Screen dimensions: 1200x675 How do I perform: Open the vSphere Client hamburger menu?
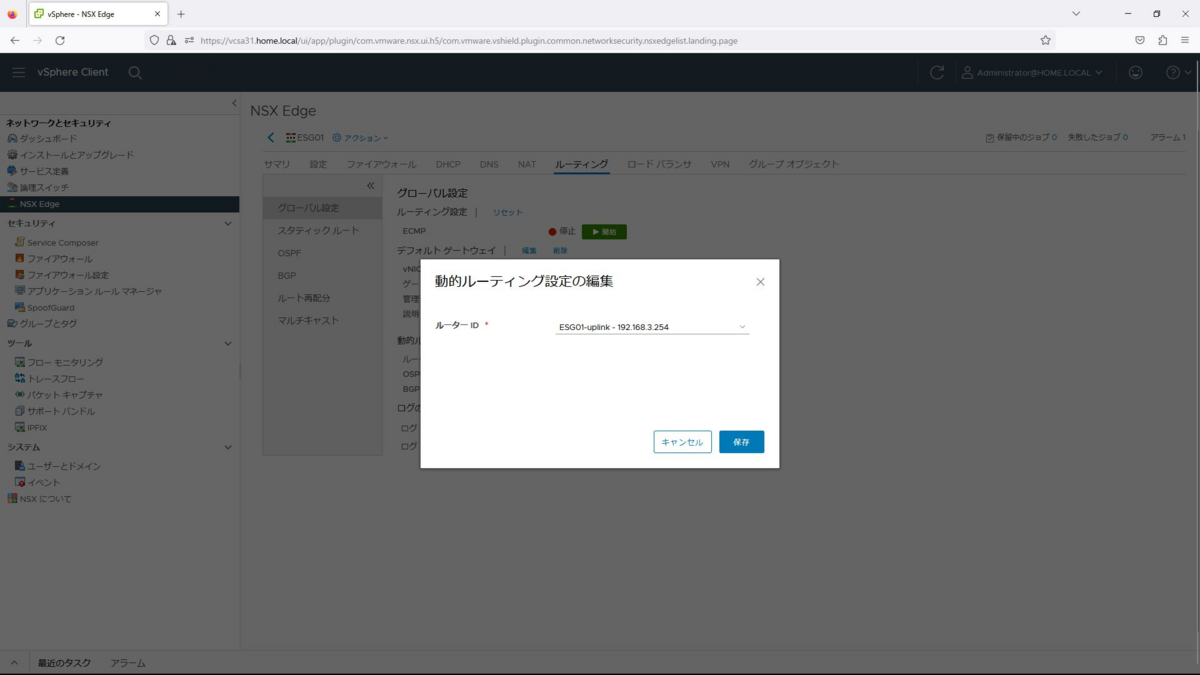[x=19, y=73]
